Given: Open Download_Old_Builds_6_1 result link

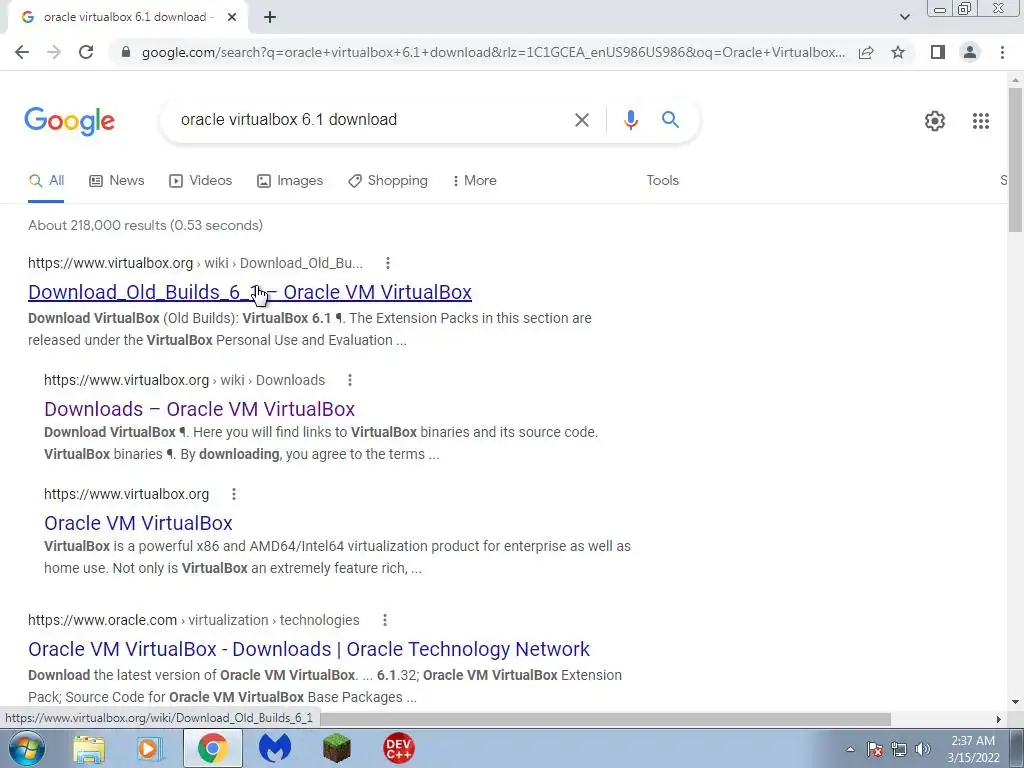Looking at the screenshot, I should (249, 292).
